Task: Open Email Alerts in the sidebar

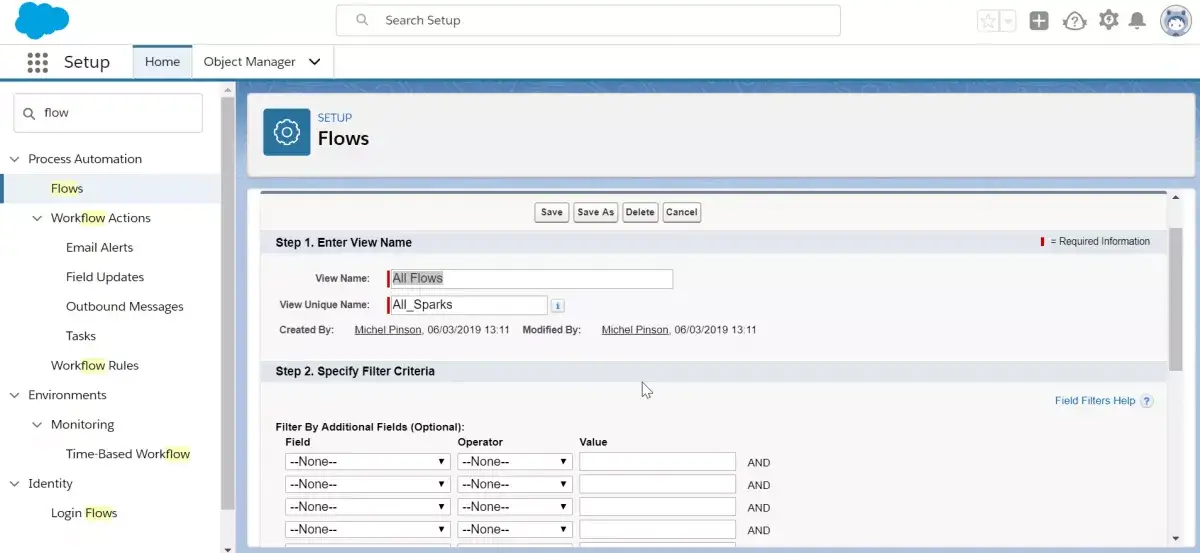Action: click(x=99, y=247)
